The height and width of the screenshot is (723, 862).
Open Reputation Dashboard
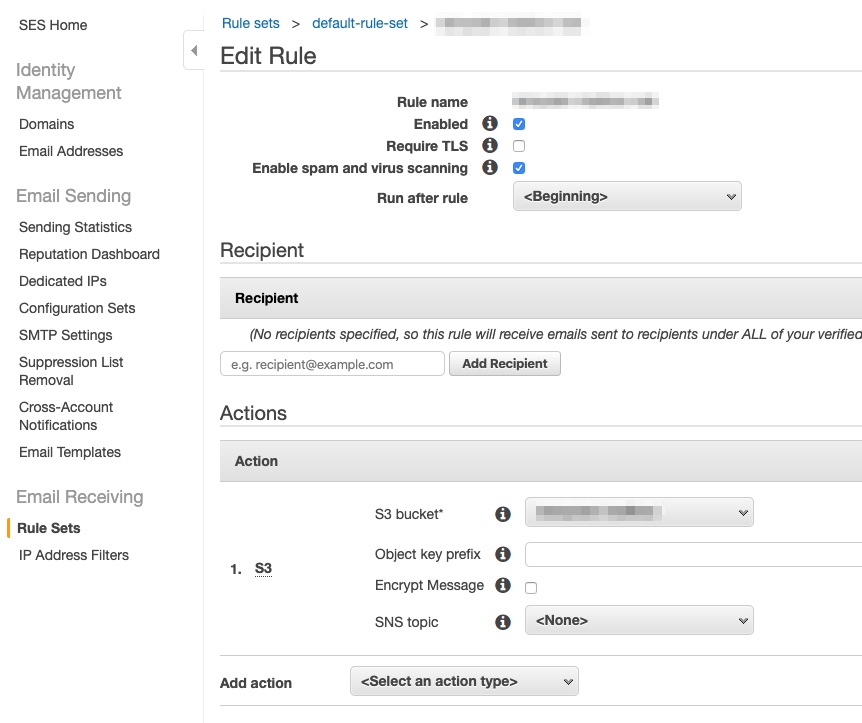click(x=89, y=254)
